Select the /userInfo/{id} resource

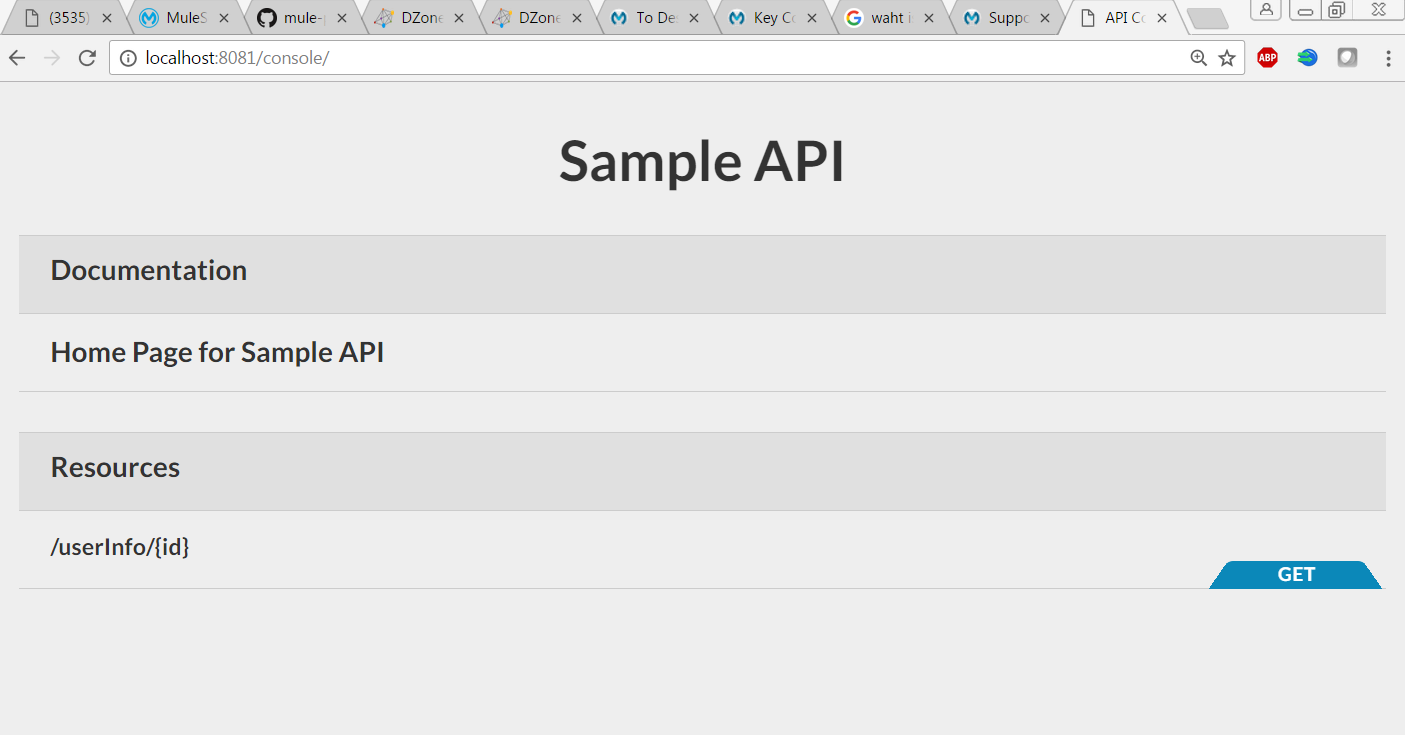point(120,547)
